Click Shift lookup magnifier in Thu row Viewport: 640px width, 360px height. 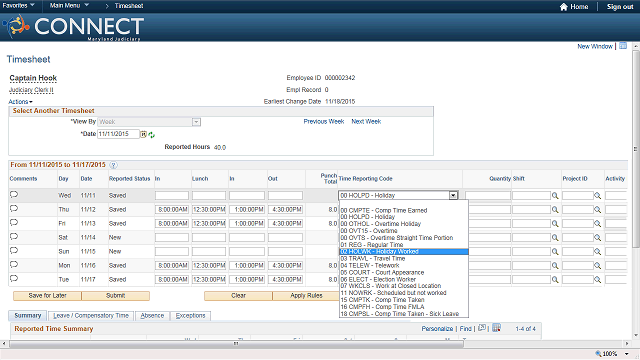point(555,210)
